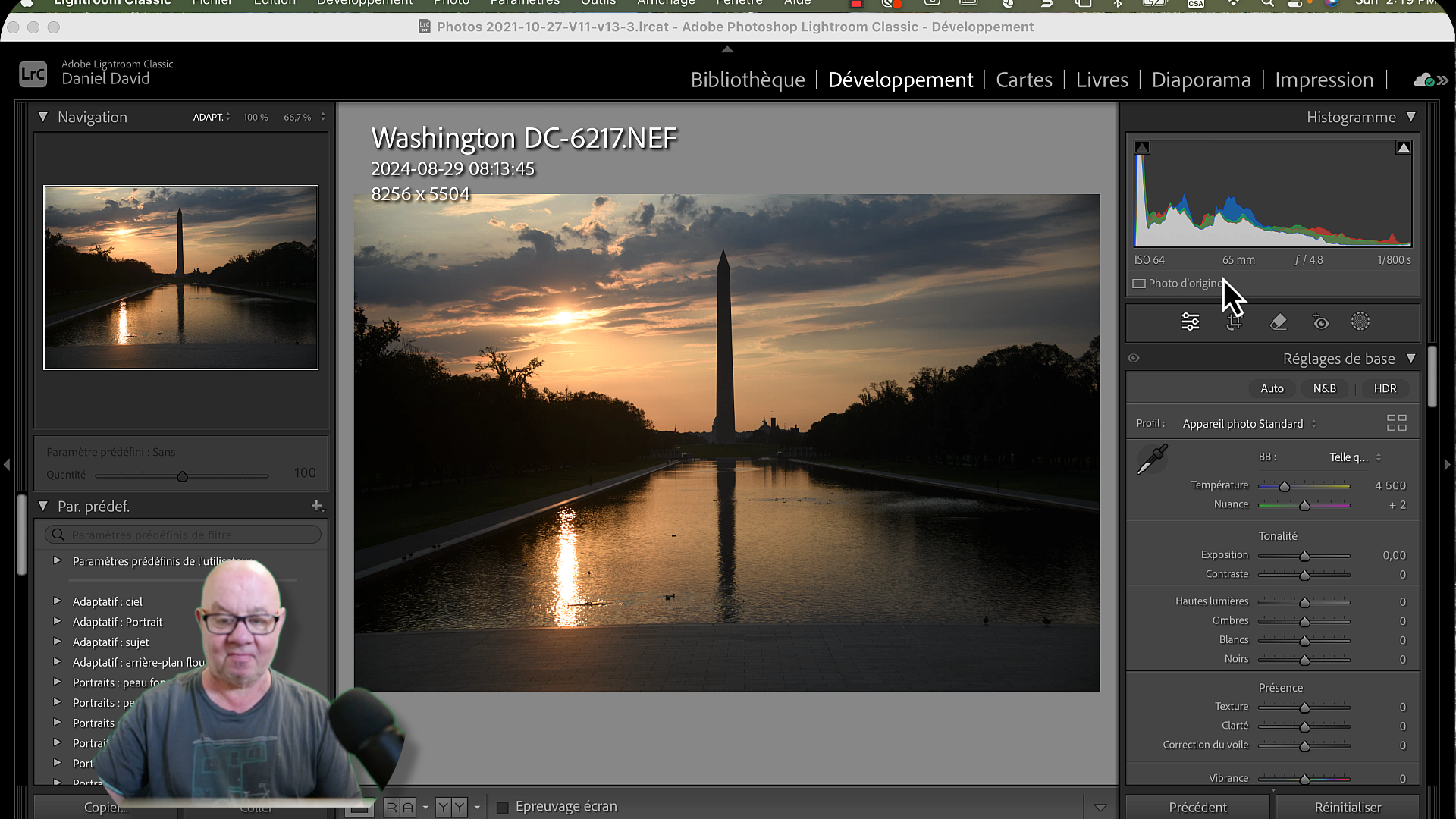Switch to the Bibliothèque module

tap(747, 80)
